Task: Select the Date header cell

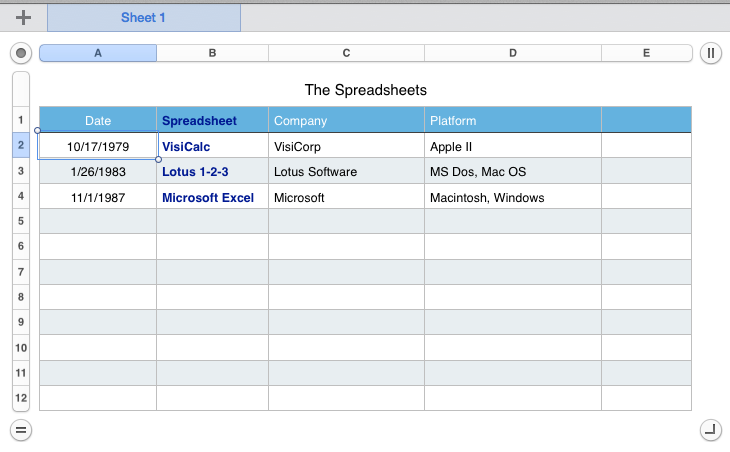Action: [x=98, y=120]
